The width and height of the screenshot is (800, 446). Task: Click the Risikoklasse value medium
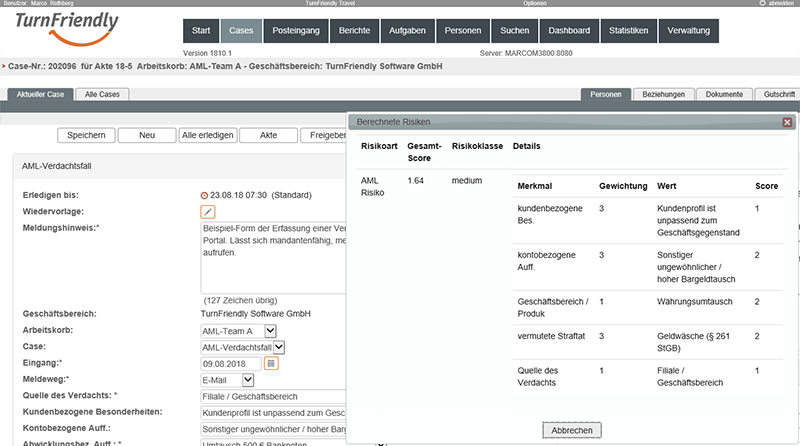point(467,181)
